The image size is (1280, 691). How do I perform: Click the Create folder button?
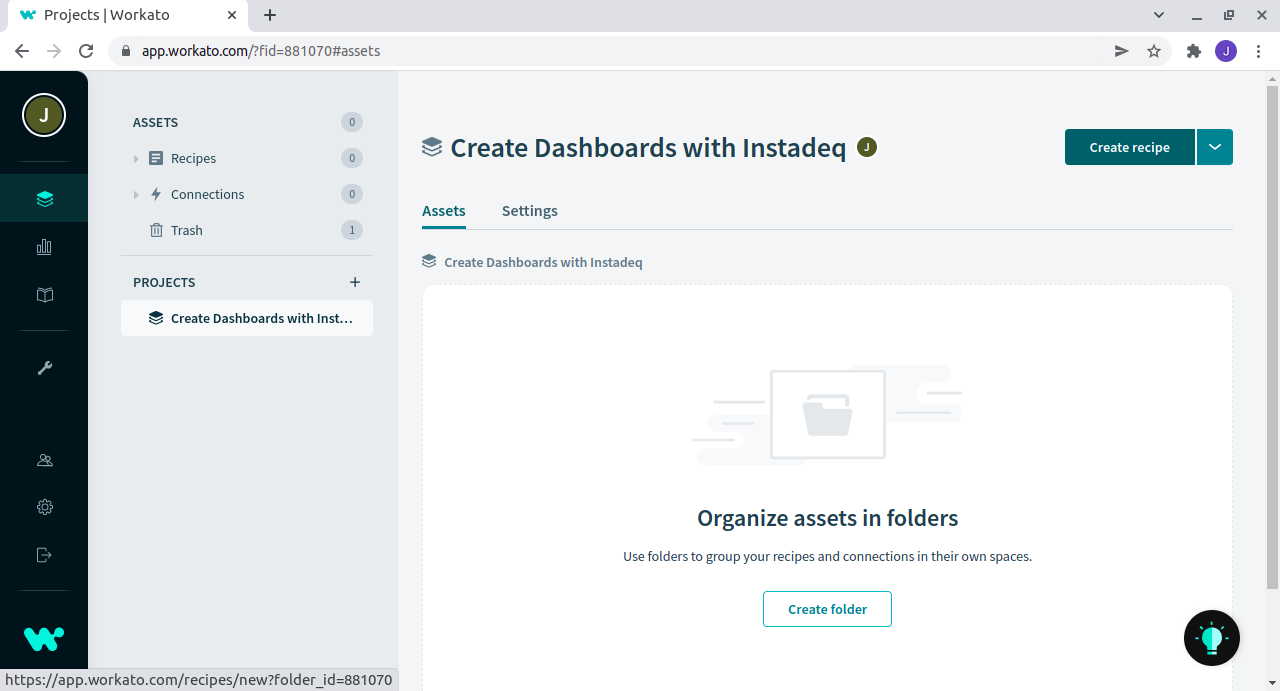coord(827,609)
